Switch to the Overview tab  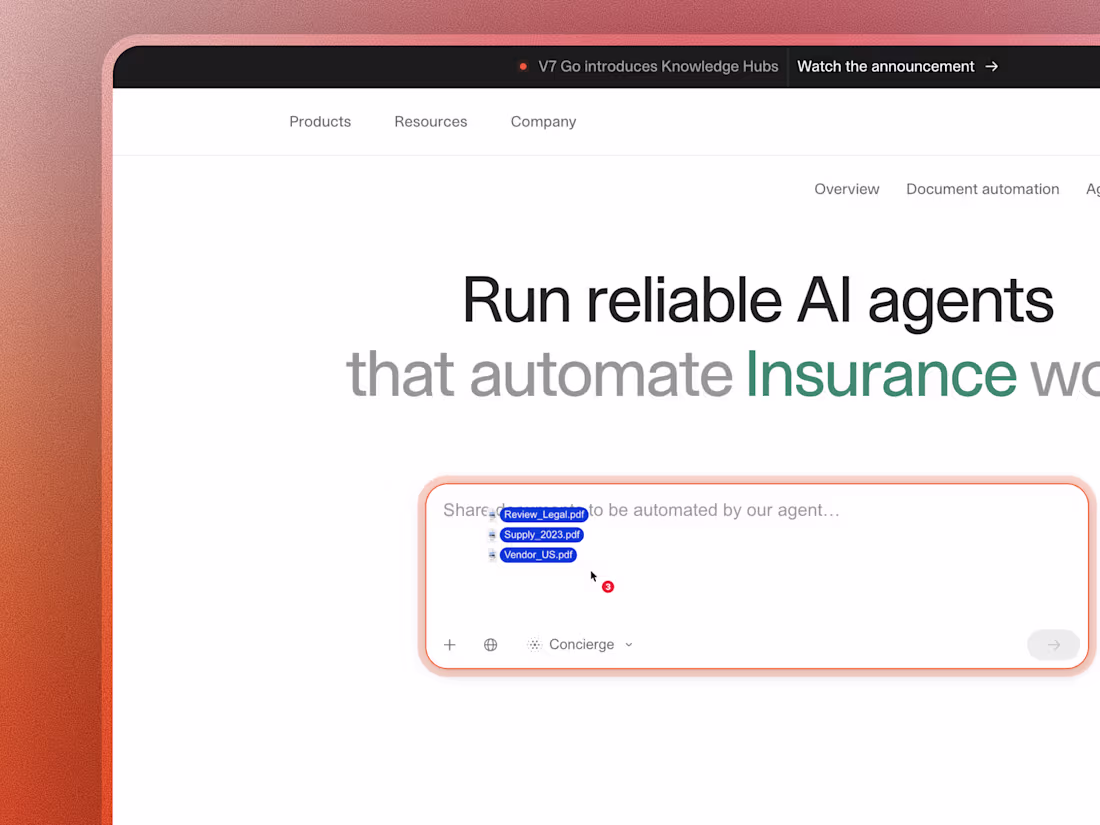point(846,188)
